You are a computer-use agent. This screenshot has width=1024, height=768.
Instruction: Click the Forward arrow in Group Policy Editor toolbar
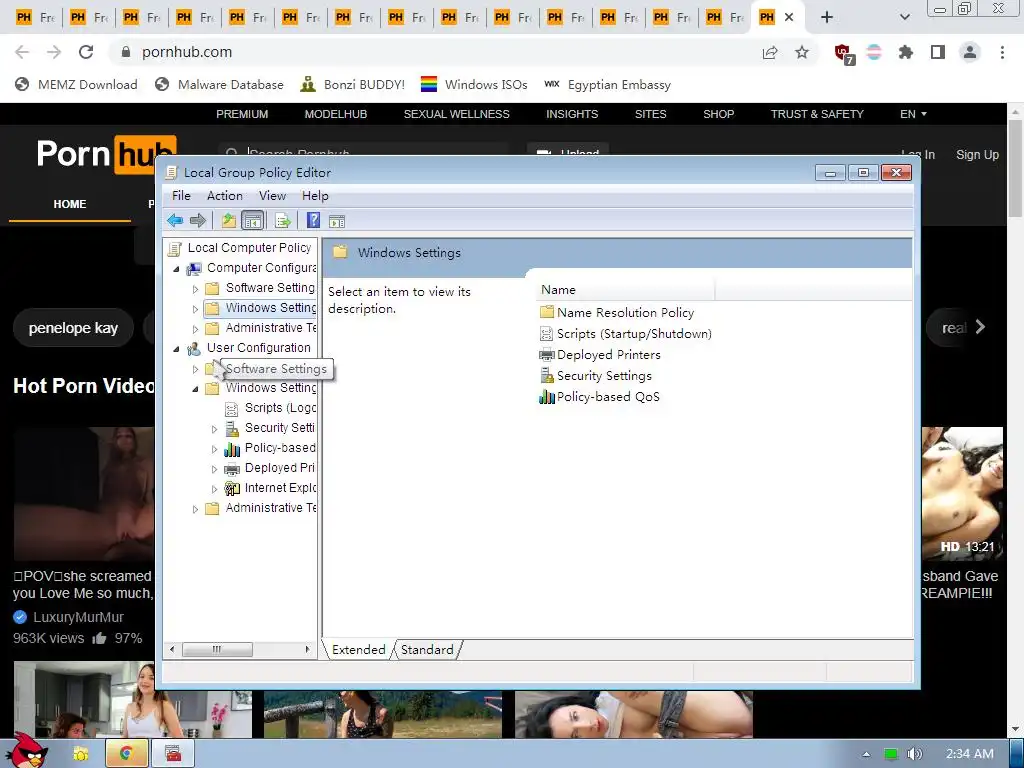(x=198, y=221)
